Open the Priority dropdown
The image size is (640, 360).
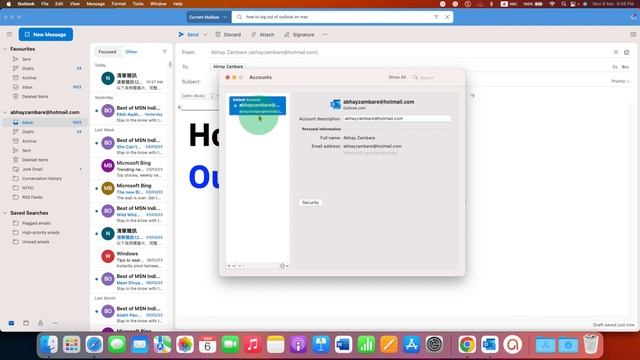click(x=620, y=81)
